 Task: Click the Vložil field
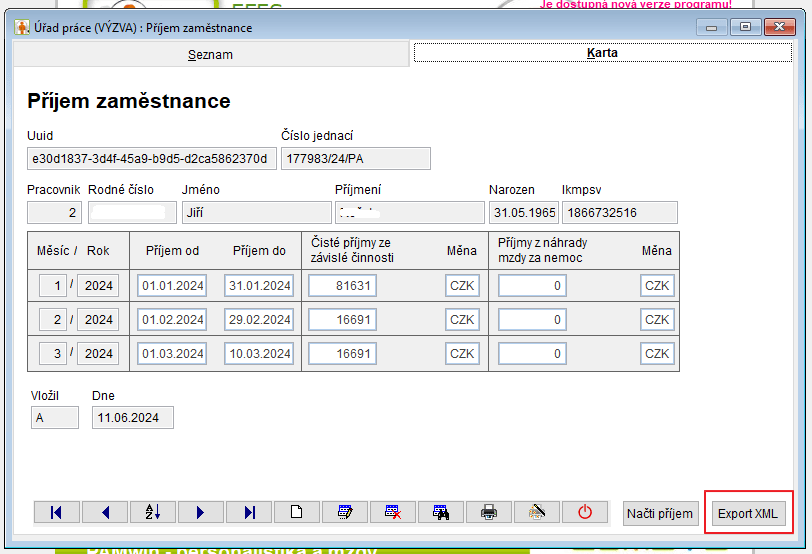(55, 417)
